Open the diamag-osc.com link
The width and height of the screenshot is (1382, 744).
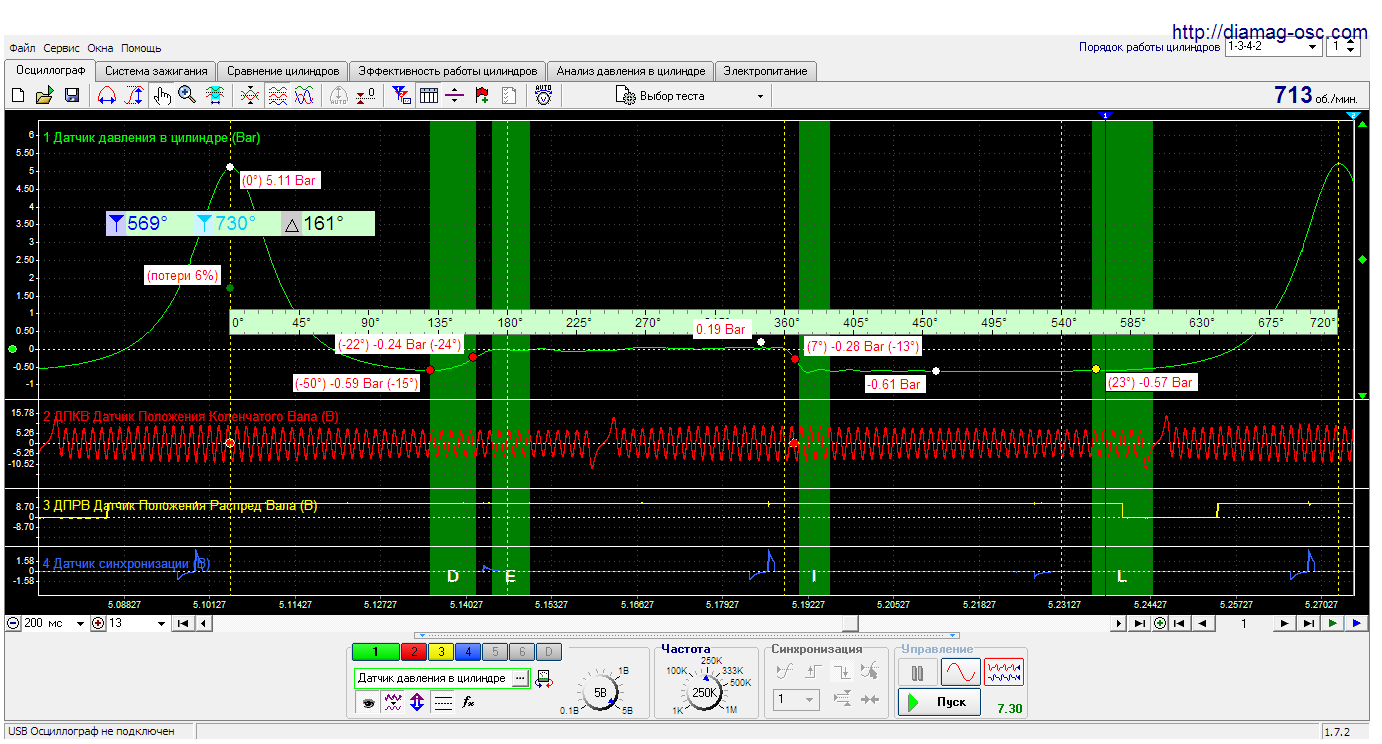click(1269, 32)
